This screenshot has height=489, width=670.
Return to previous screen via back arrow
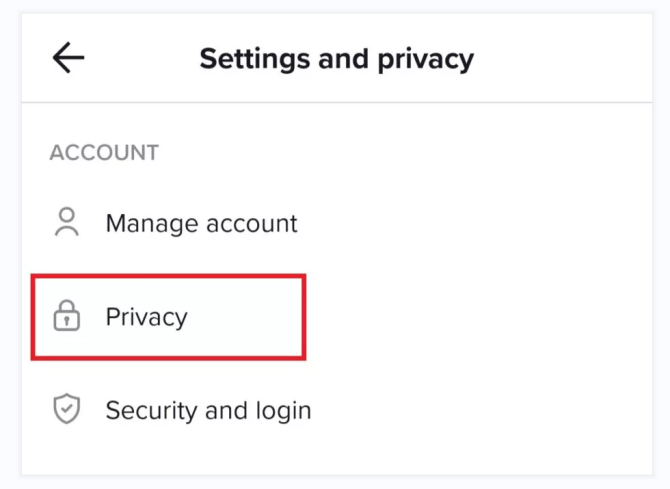click(68, 58)
